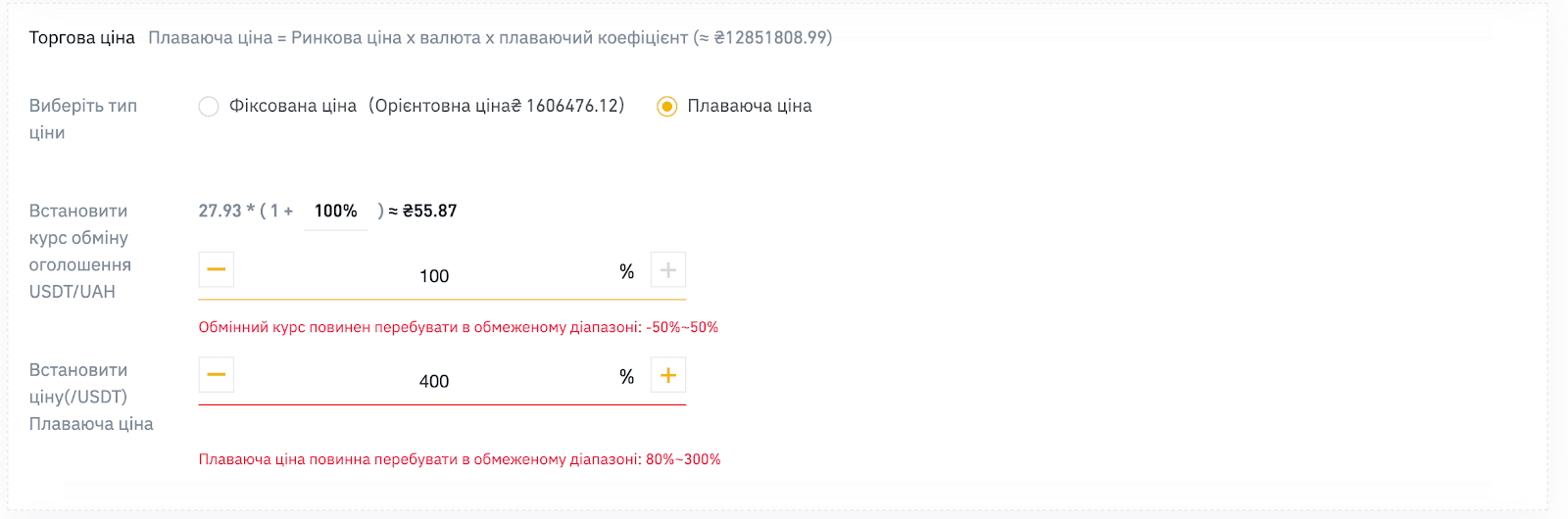Click the "Встановити ціну(/USDT) Плаваюча ціна" label
This screenshot has width=1568, height=519.
pyautogui.click(x=91, y=398)
